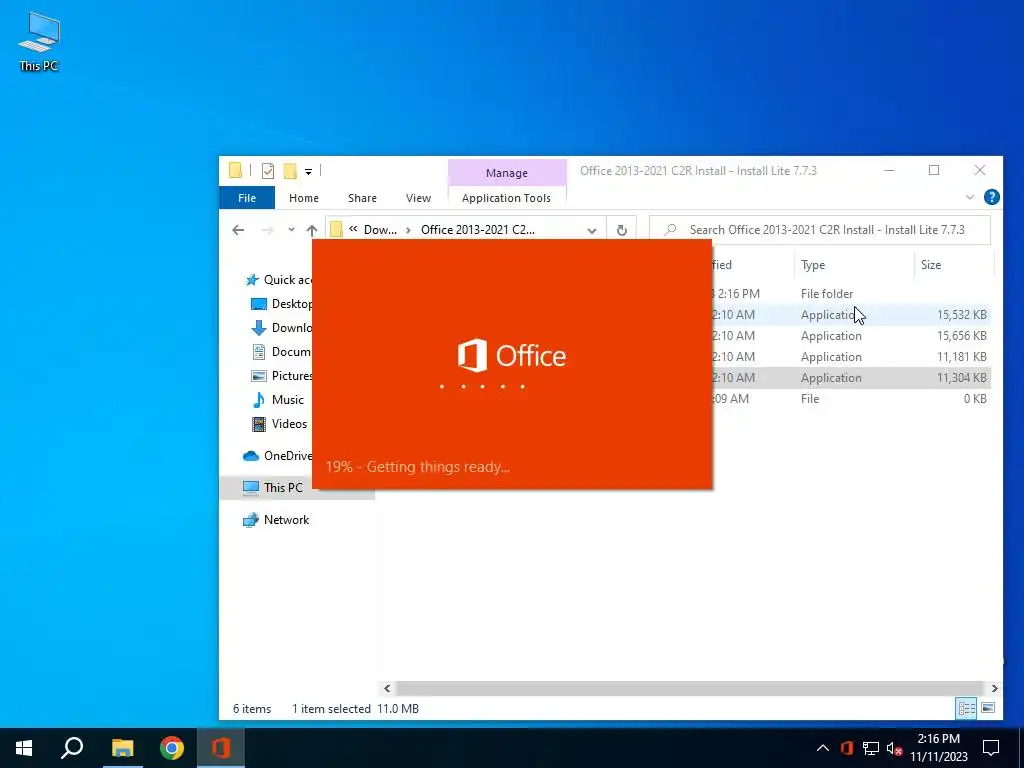This screenshot has width=1024, height=768.
Task: Select the 15,656 KB Application file
Action: [x=849, y=336]
